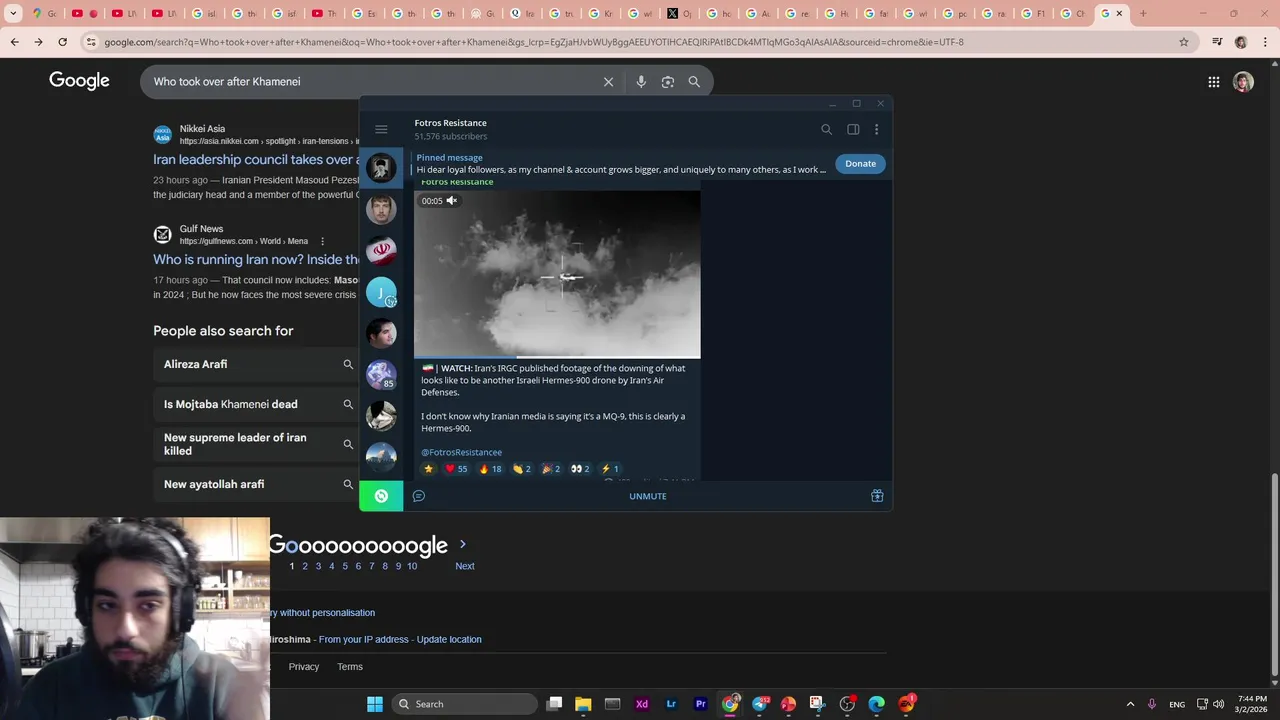Open Chrome three-dot menu
The image size is (1280, 720).
tap(1264, 42)
